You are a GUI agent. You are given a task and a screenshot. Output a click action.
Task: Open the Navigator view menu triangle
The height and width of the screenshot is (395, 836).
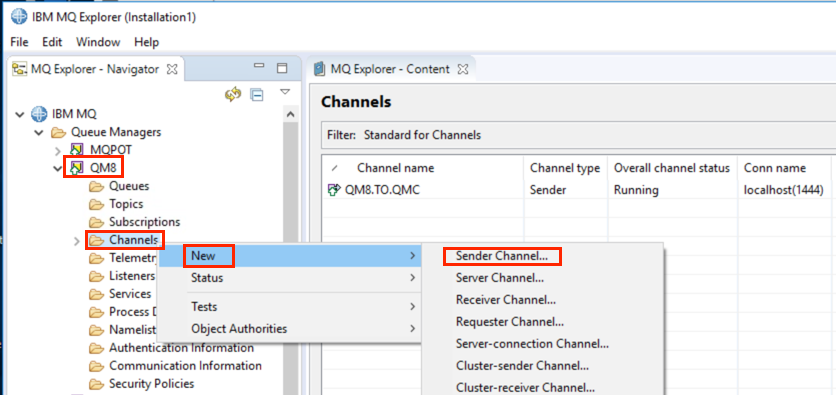tap(285, 92)
